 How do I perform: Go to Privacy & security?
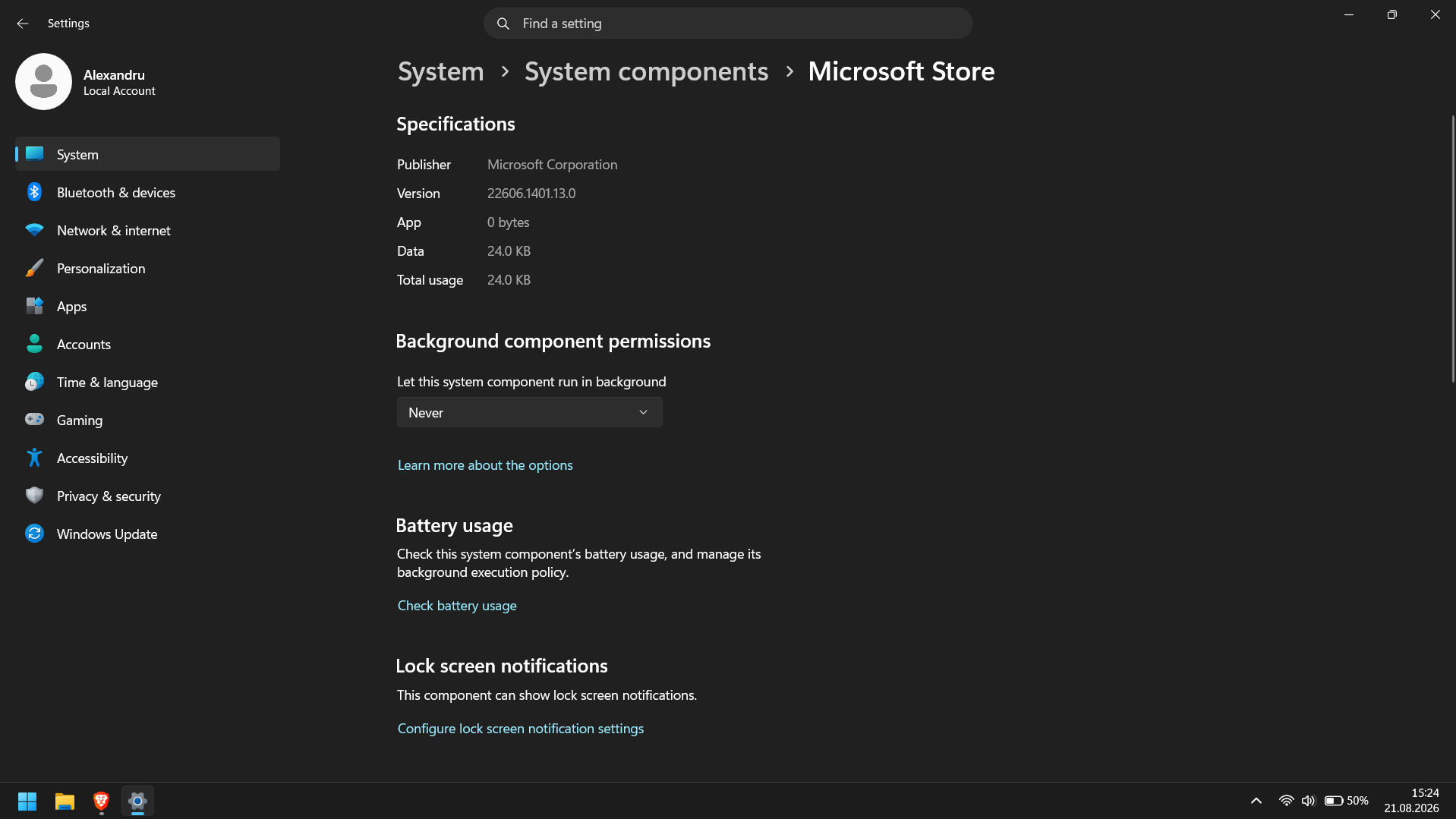pyautogui.click(x=147, y=496)
